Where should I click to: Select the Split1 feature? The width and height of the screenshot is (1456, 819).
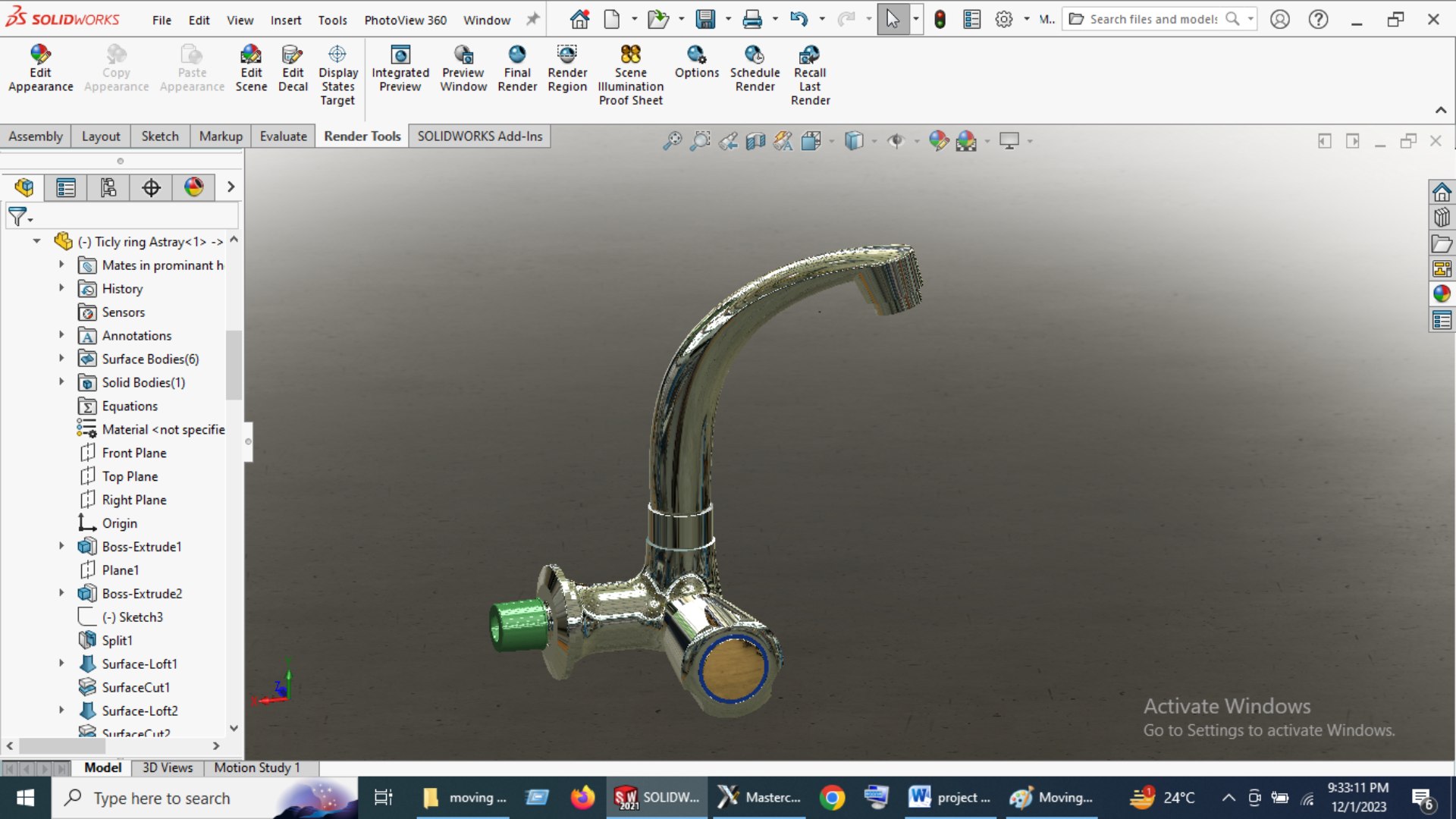[118, 640]
